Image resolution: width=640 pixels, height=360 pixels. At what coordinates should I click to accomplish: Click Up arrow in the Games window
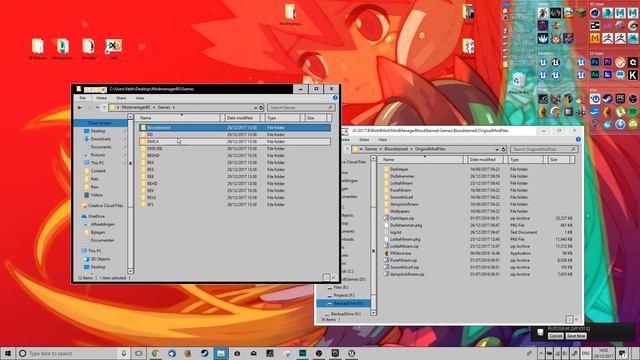click(104, 107)
